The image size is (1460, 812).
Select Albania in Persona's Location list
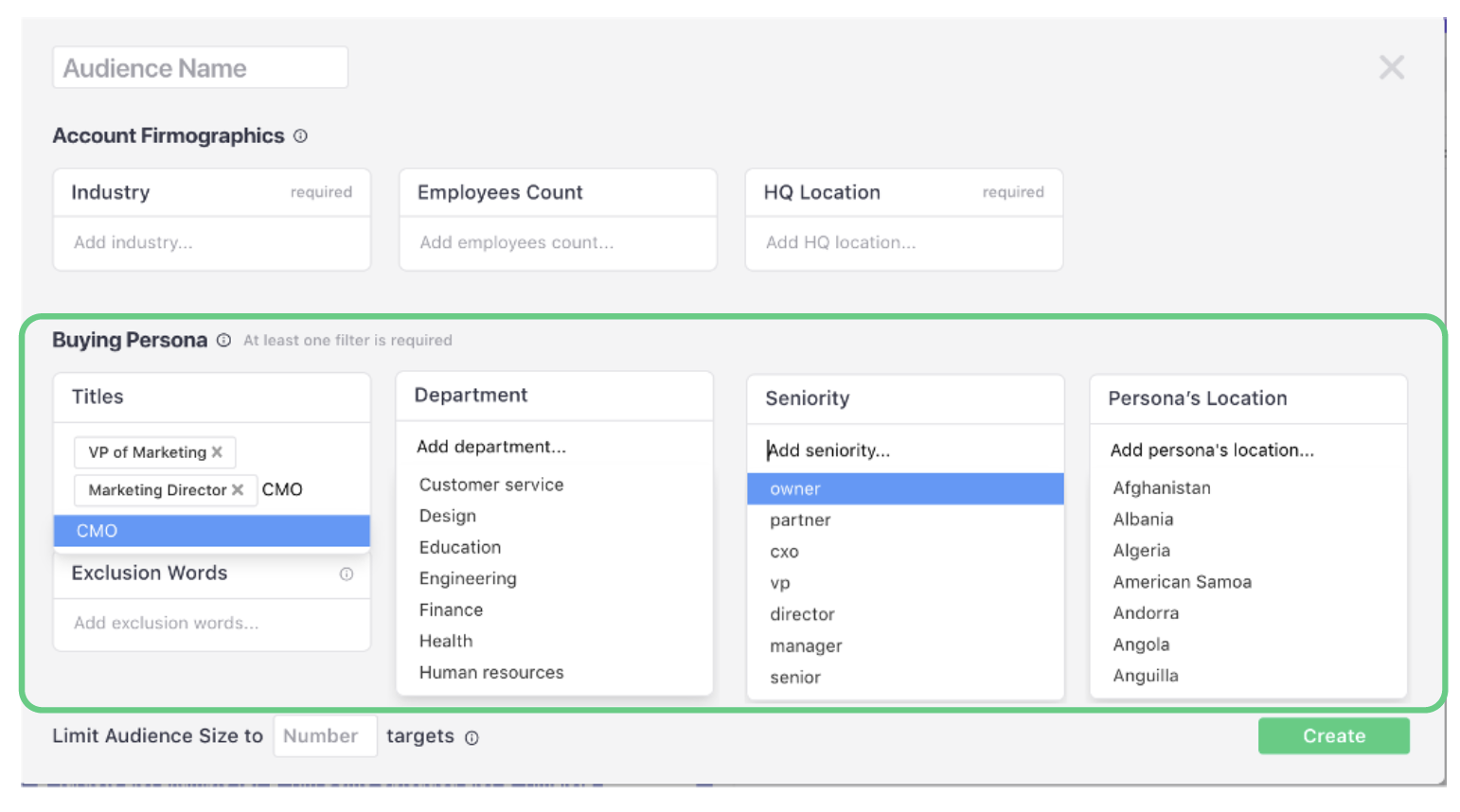pyautogui.click(x=1143, y=520)
